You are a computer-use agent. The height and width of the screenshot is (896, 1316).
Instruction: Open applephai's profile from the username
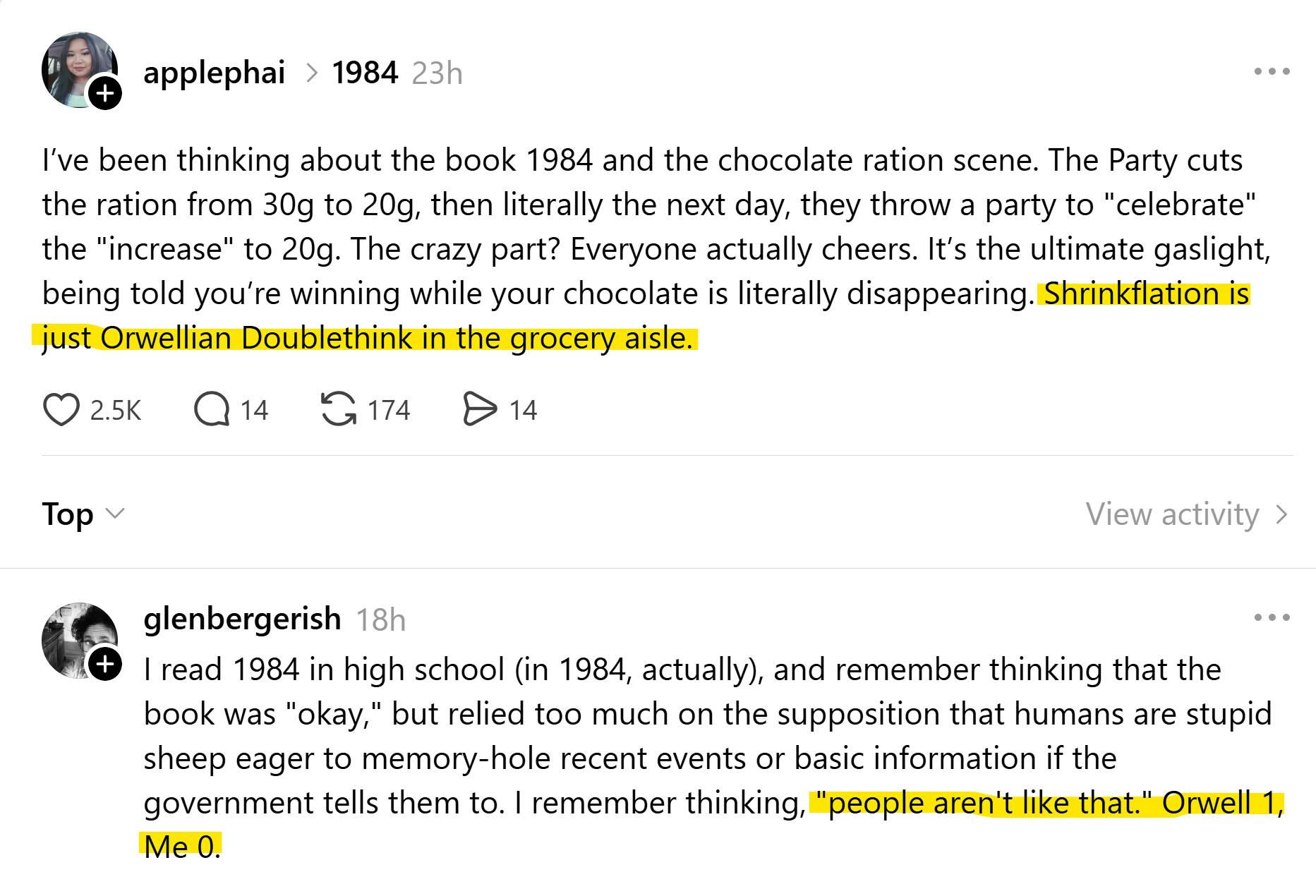tap(214, 73)
